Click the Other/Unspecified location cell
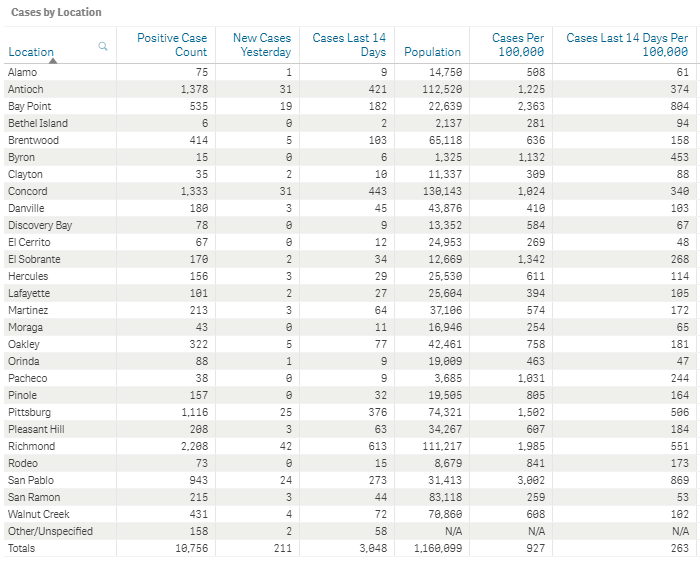Image resolution: width=700 pixels, height=564 pixels. (x=50, y=531)
